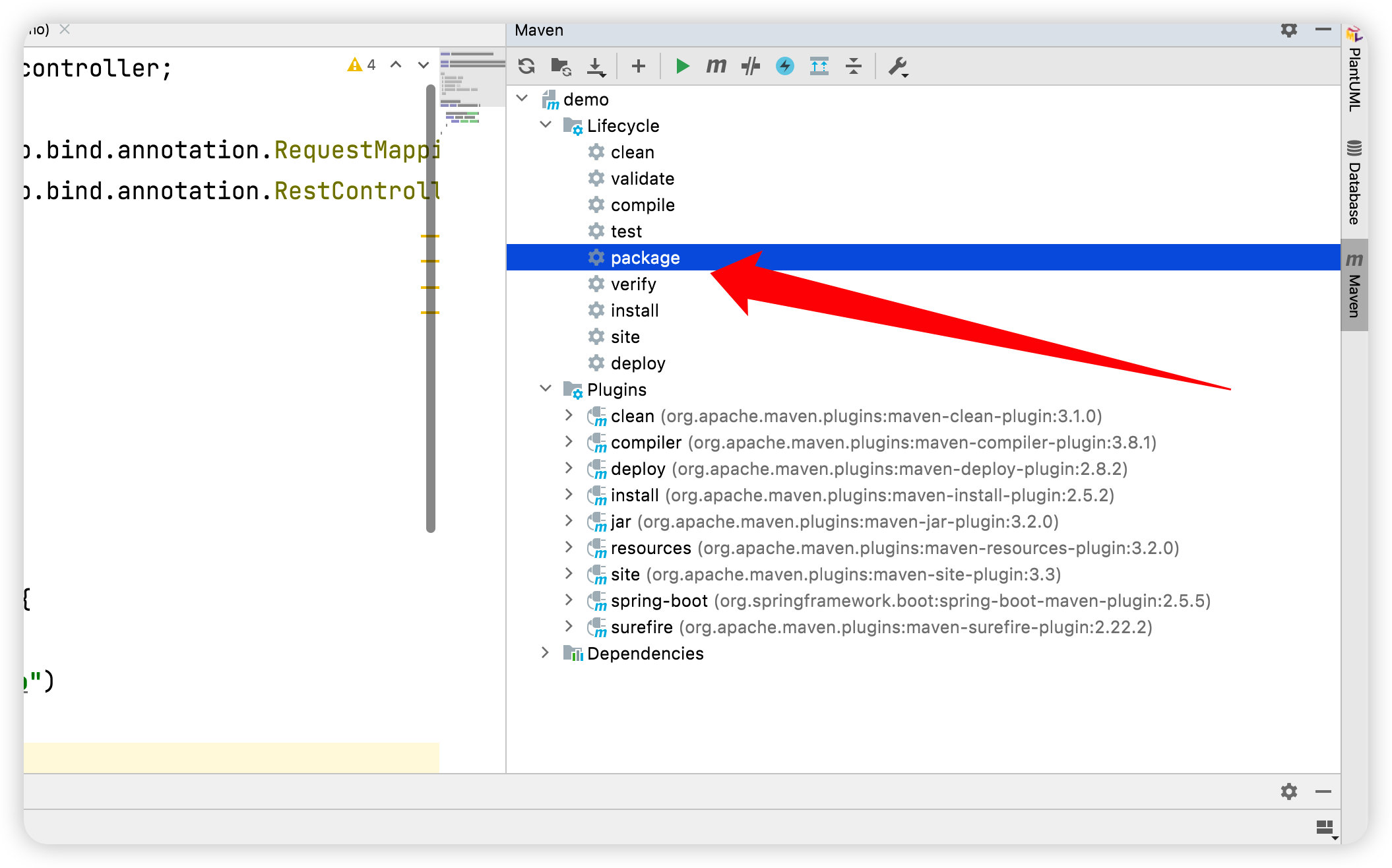Expand the compiler plugin entry
The height and width of the screenshot is (868, 1392).
click(569, 441)
